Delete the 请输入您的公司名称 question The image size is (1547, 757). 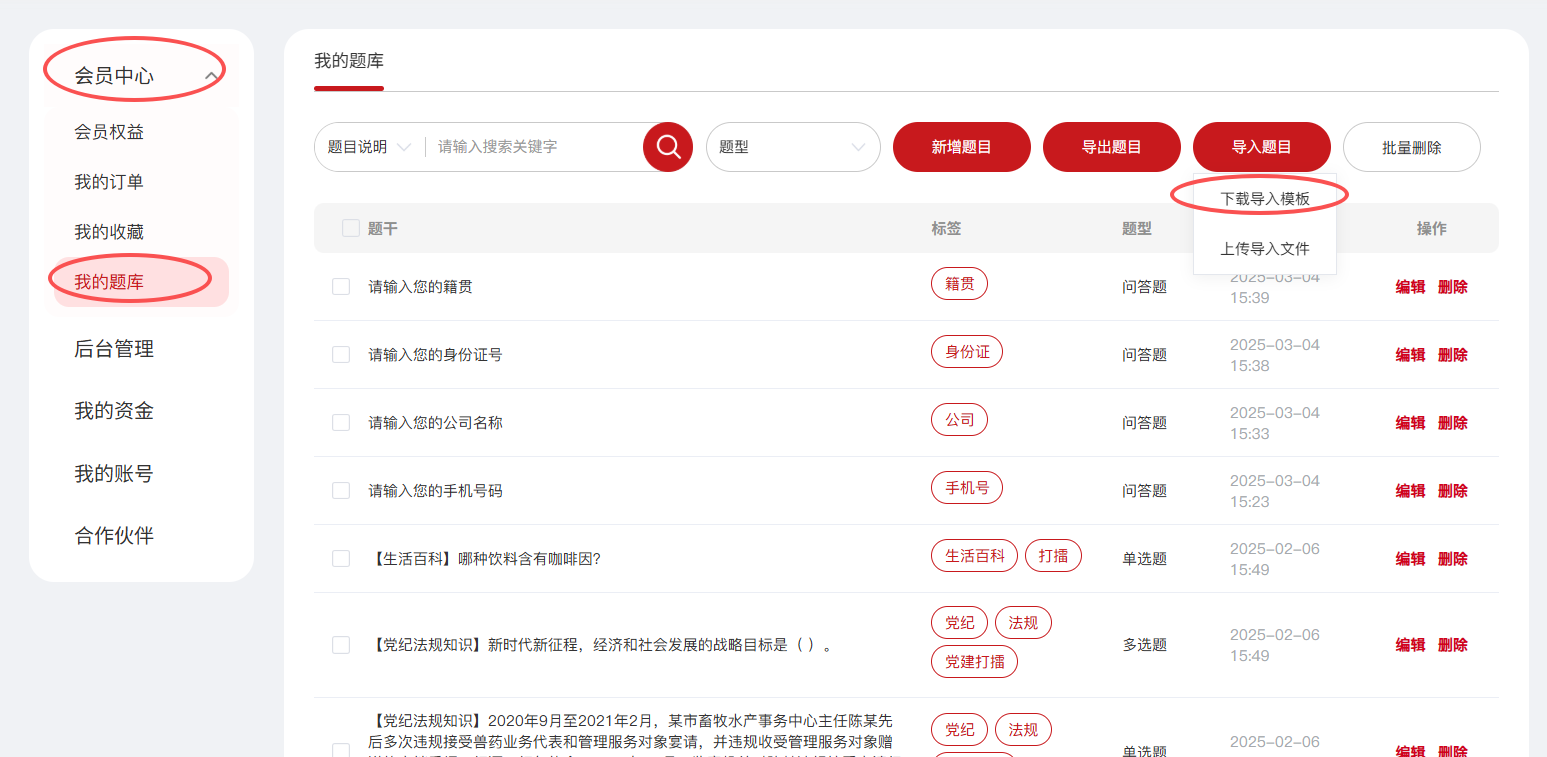pyautogui.click(x=1452, y=423)
